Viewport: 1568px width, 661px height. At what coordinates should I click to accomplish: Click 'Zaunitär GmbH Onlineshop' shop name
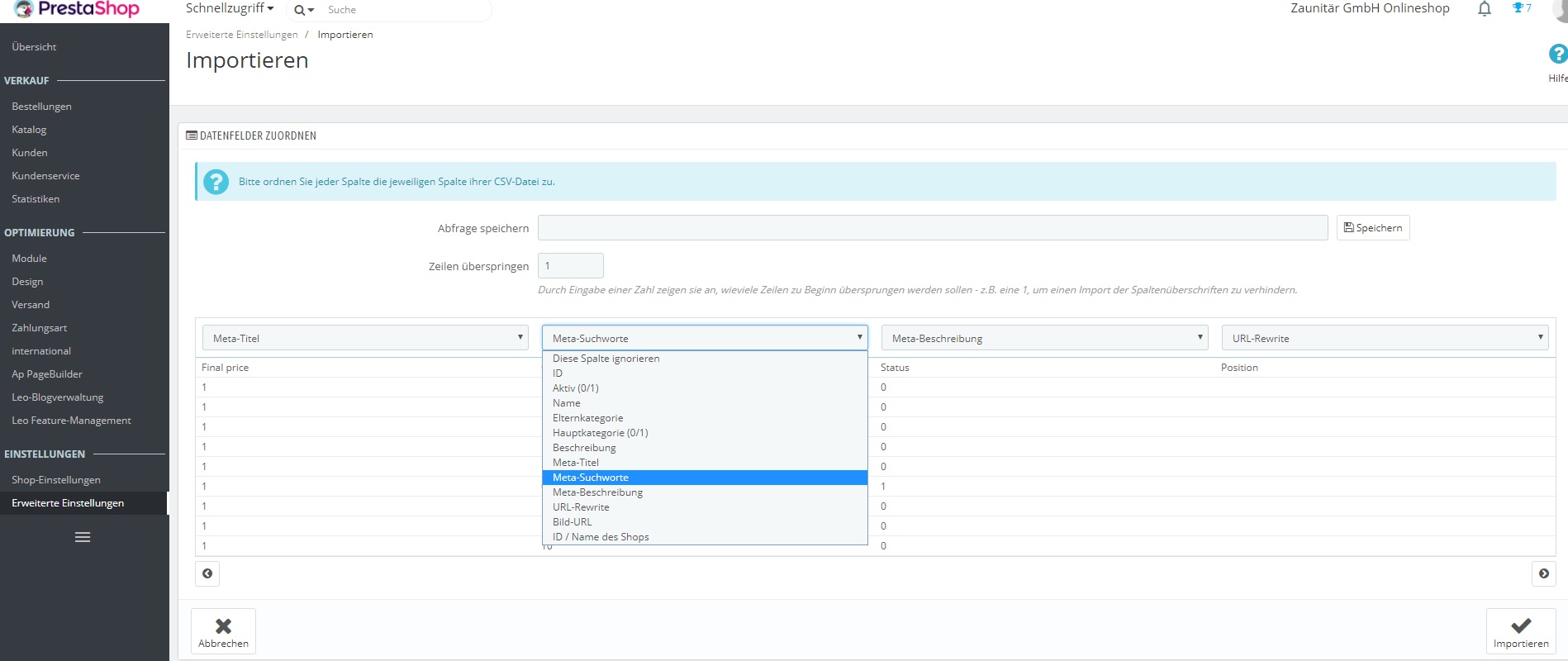(1370, 8)
